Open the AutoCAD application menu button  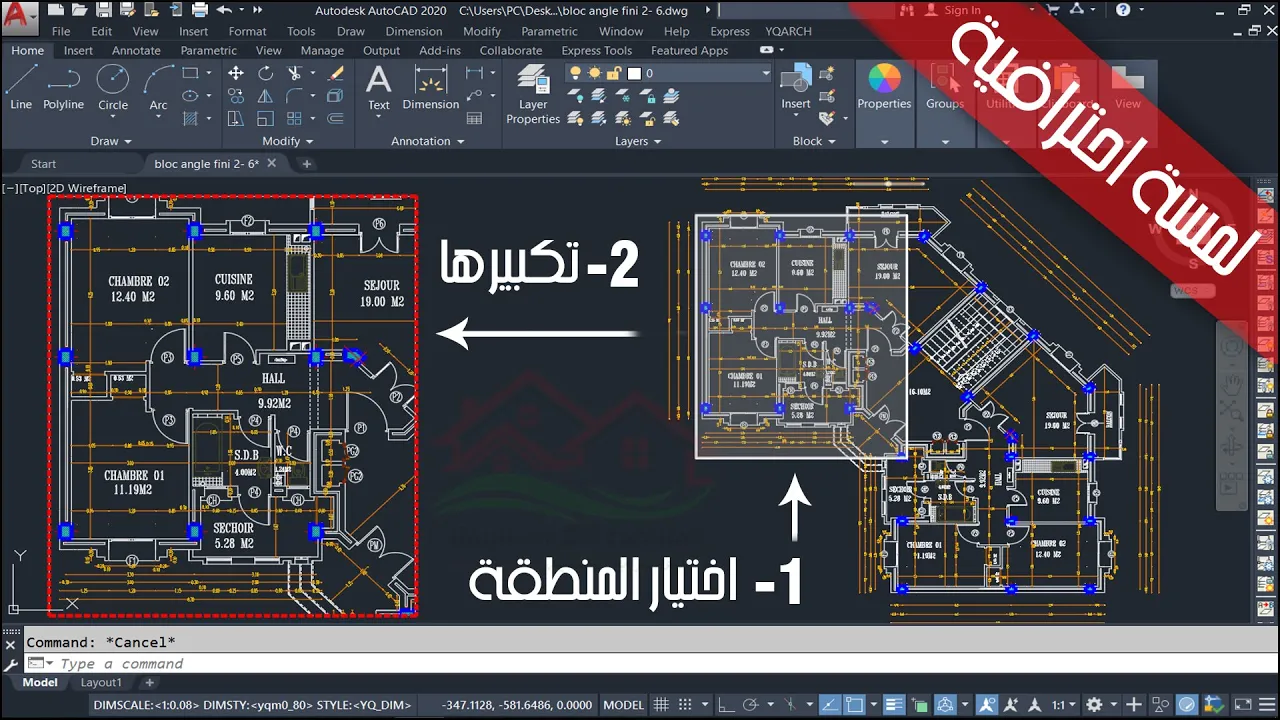coord(19,17)
